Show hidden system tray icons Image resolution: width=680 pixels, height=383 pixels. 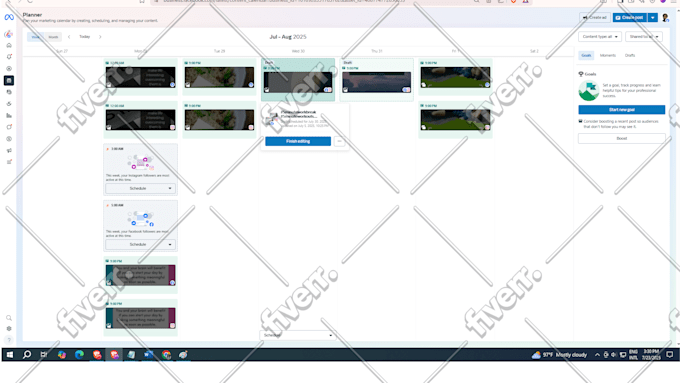click(597, 355)
